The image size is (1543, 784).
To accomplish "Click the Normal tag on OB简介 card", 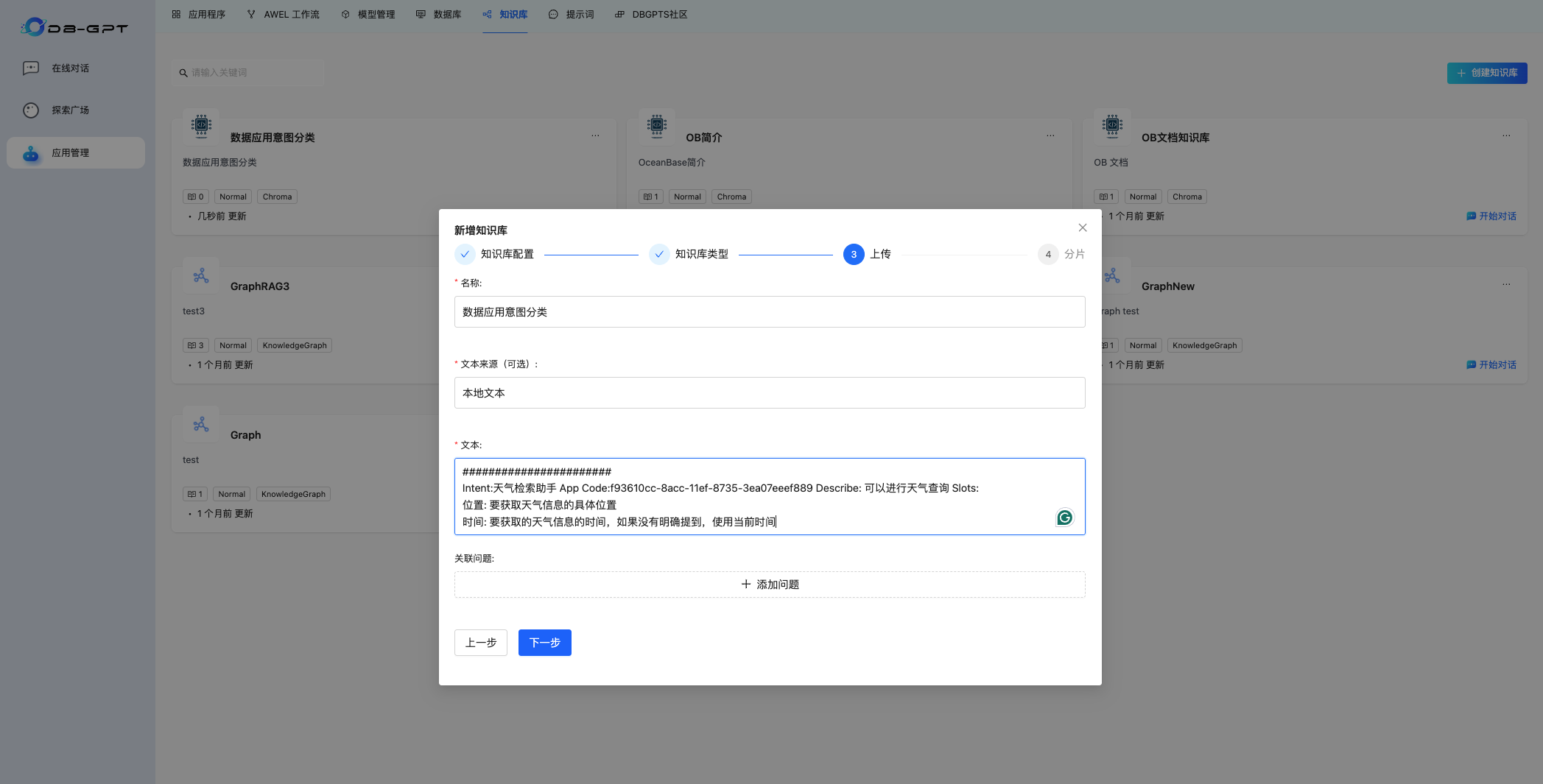I will click(688, 197).
